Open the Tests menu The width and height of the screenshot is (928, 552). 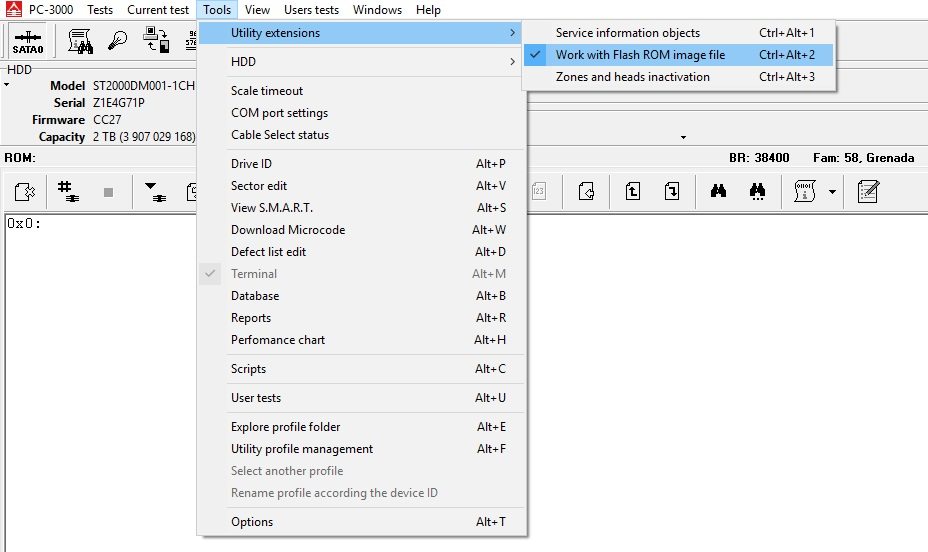tap(99, 10)
